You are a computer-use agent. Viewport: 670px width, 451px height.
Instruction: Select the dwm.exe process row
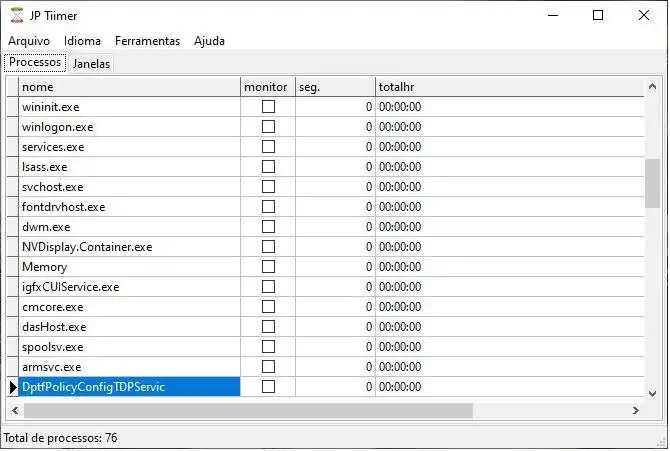pyautogui.click(x=129, y=227)
